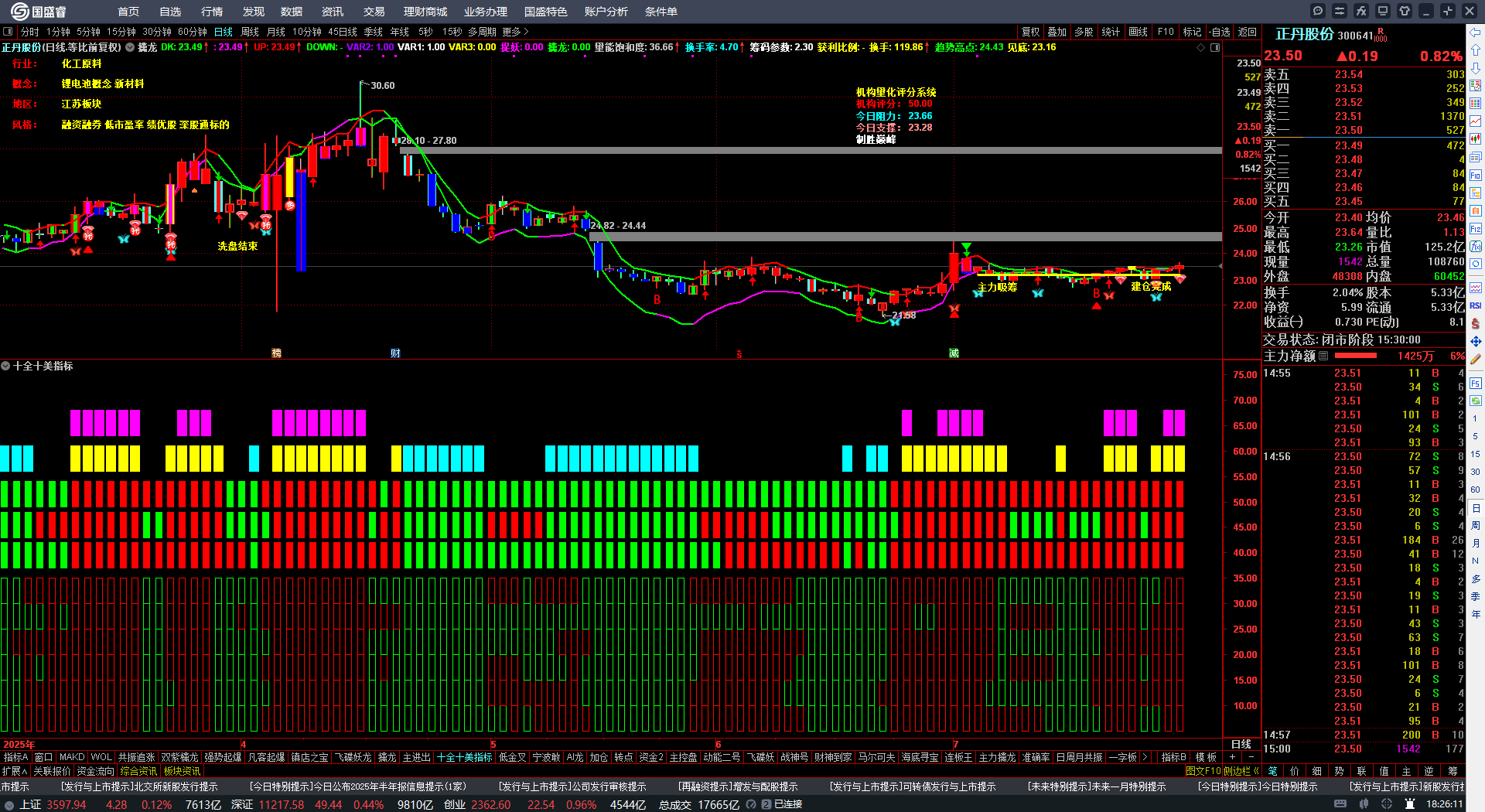Click the green refresh icon in sidebar
This screenshot has height=812, width=1485.
[1476, 401]
